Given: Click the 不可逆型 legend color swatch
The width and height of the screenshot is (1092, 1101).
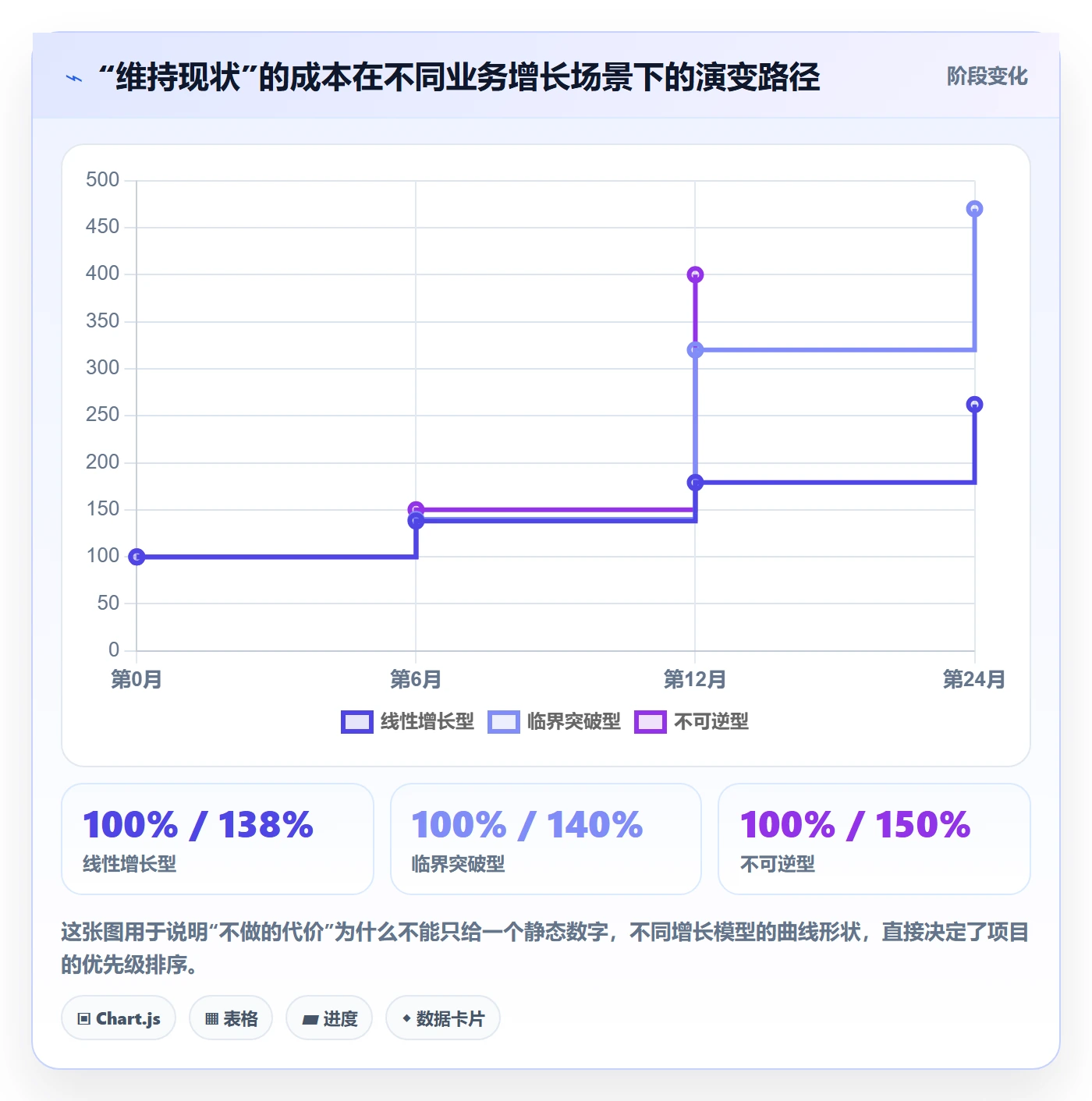Looking at the screenshot, I should point(651,722).
